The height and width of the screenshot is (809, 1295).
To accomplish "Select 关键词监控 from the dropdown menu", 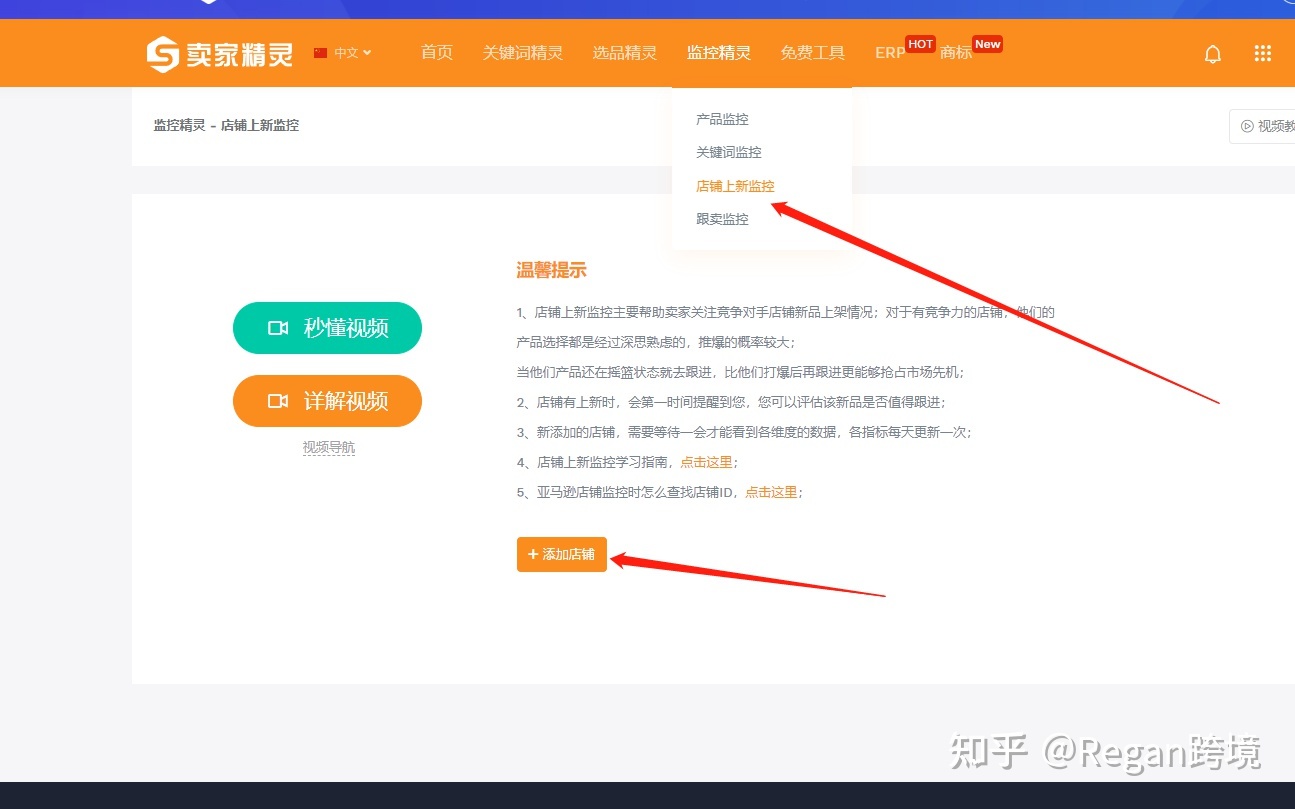I will (x=728, y=152).
